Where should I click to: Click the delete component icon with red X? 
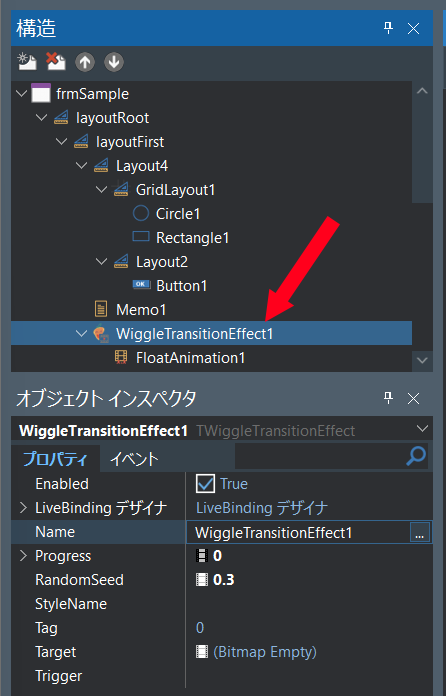click(56, 62)
